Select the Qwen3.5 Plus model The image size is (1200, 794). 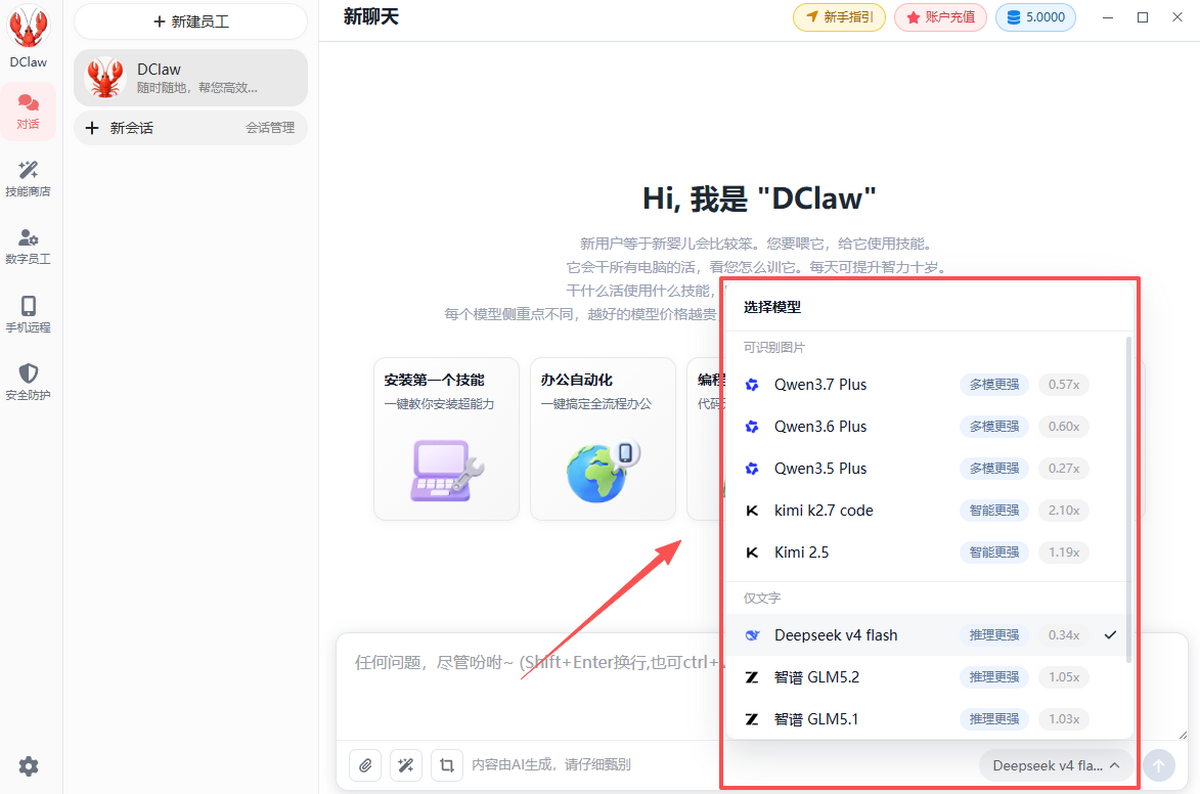coord(925,468)
